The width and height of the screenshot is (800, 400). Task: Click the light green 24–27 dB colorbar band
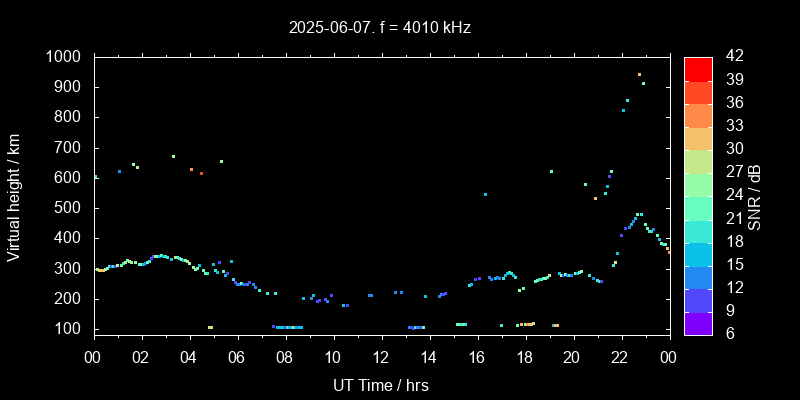[698, 184]
